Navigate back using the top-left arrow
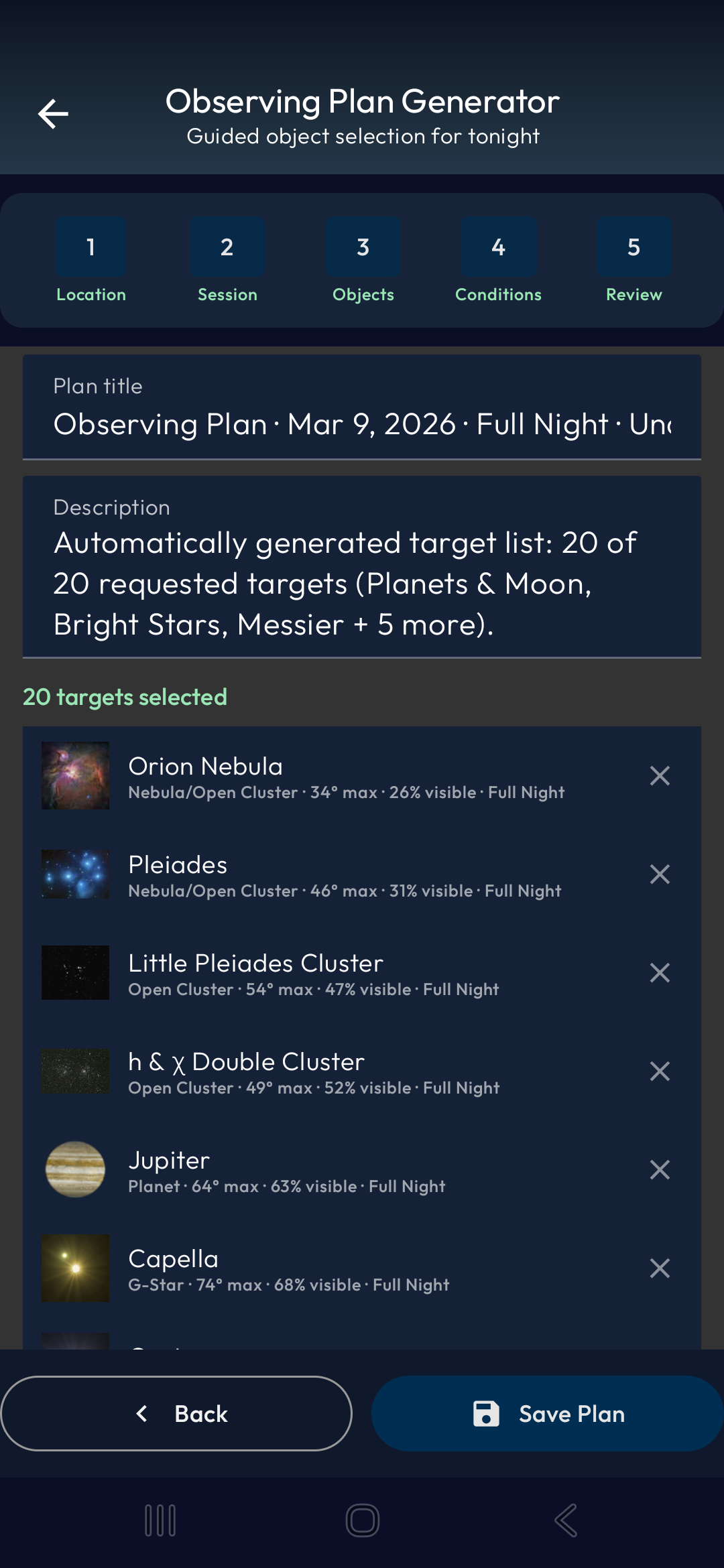Viewport: 724px width, 1568px height. click(x=54, y=113)
